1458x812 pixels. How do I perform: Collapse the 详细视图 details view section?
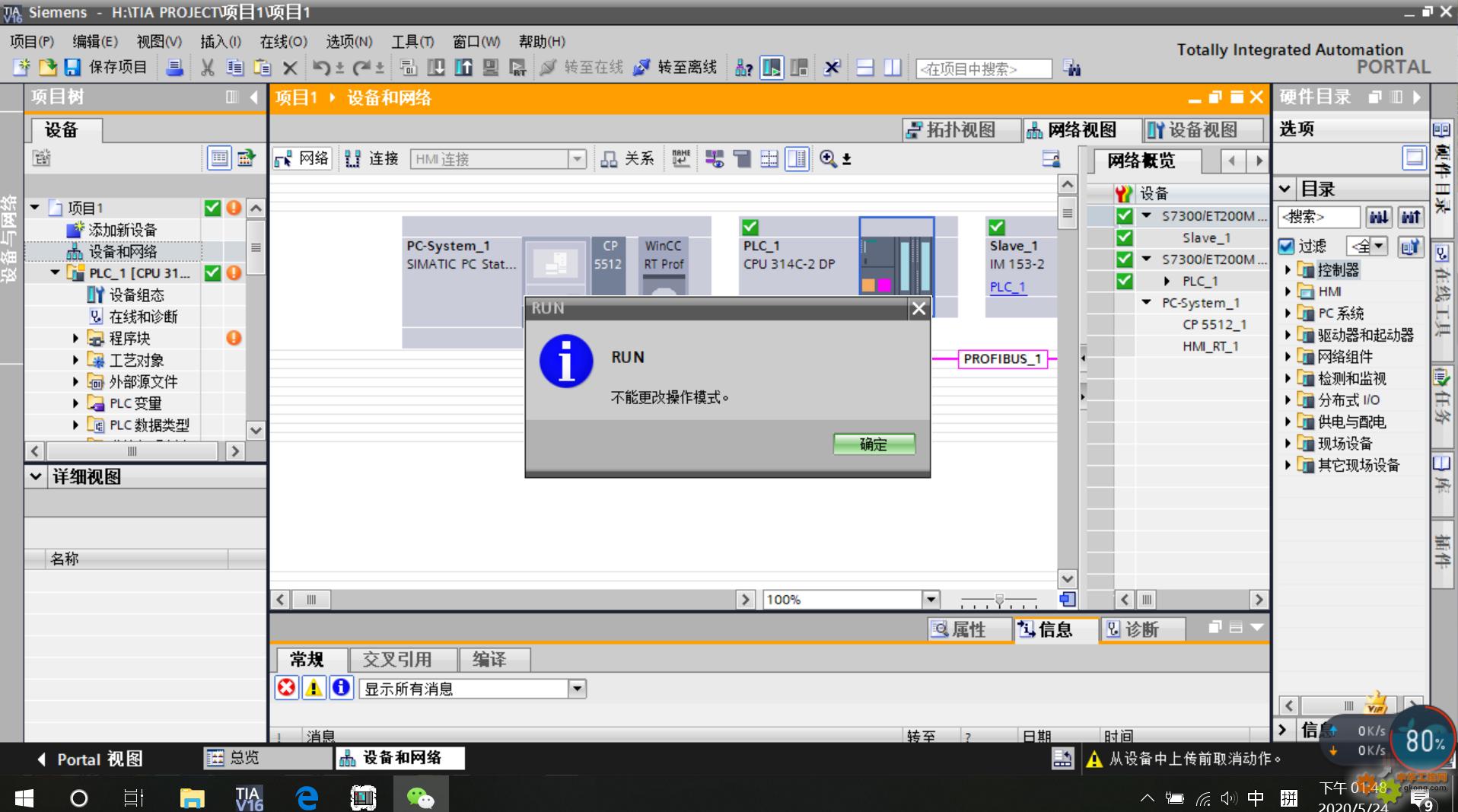[35, 476]
